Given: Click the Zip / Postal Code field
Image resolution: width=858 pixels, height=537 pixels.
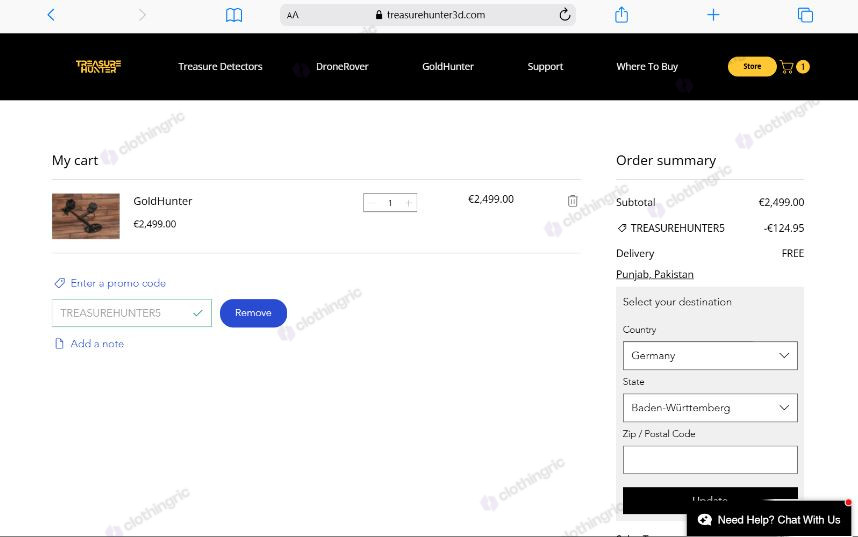Looking at the screenshot, I should click(x=710, y=460).
